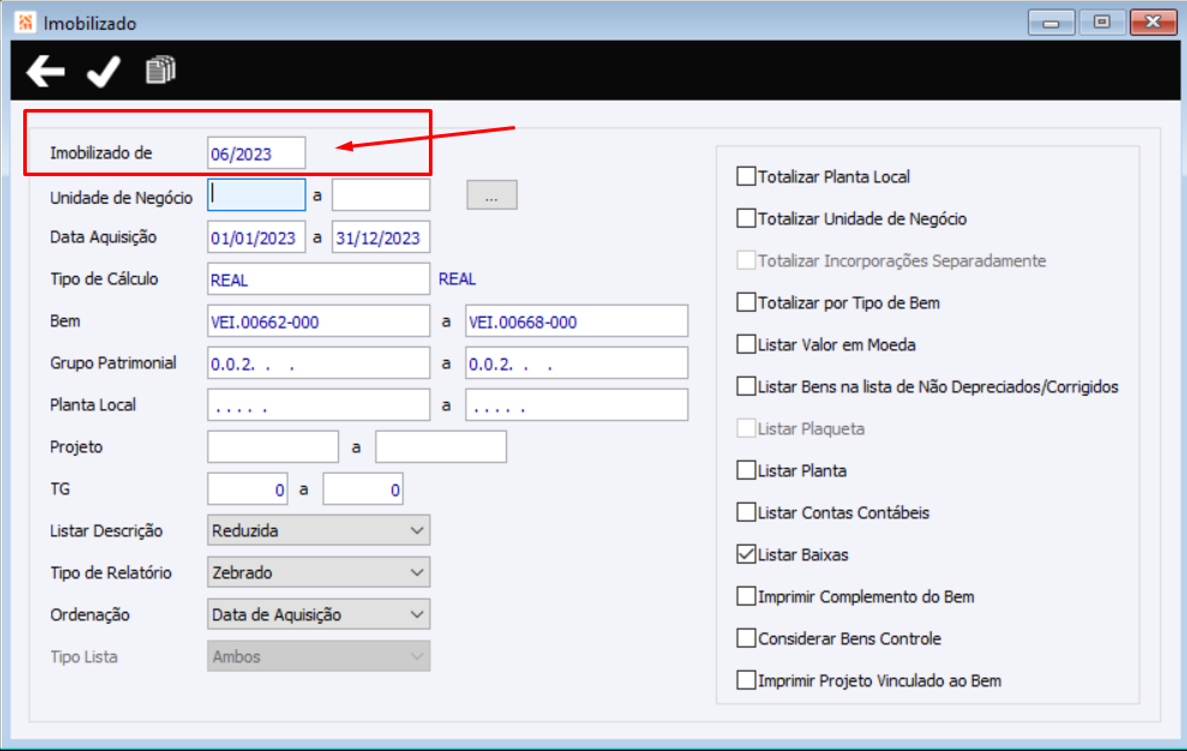
Task: Click the second Projeto field
Action: pos(441,447)
